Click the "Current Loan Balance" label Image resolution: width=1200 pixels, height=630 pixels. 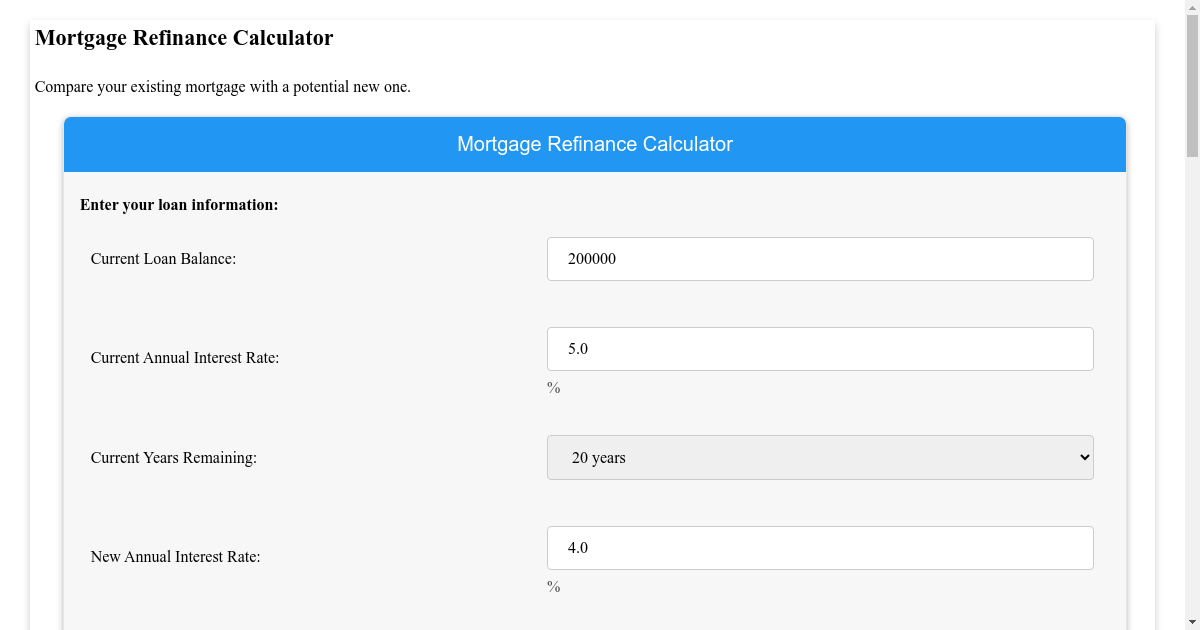coord(162,258)
